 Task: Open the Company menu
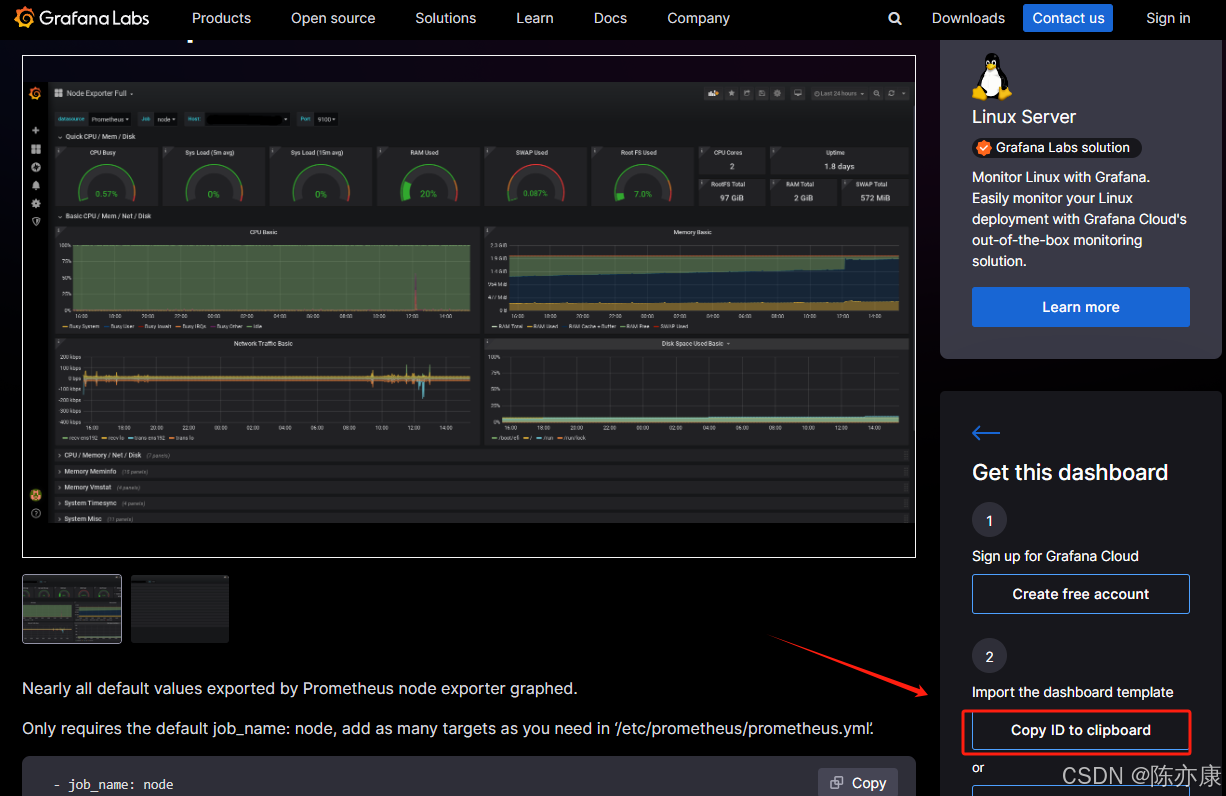(x=698, y=18)
